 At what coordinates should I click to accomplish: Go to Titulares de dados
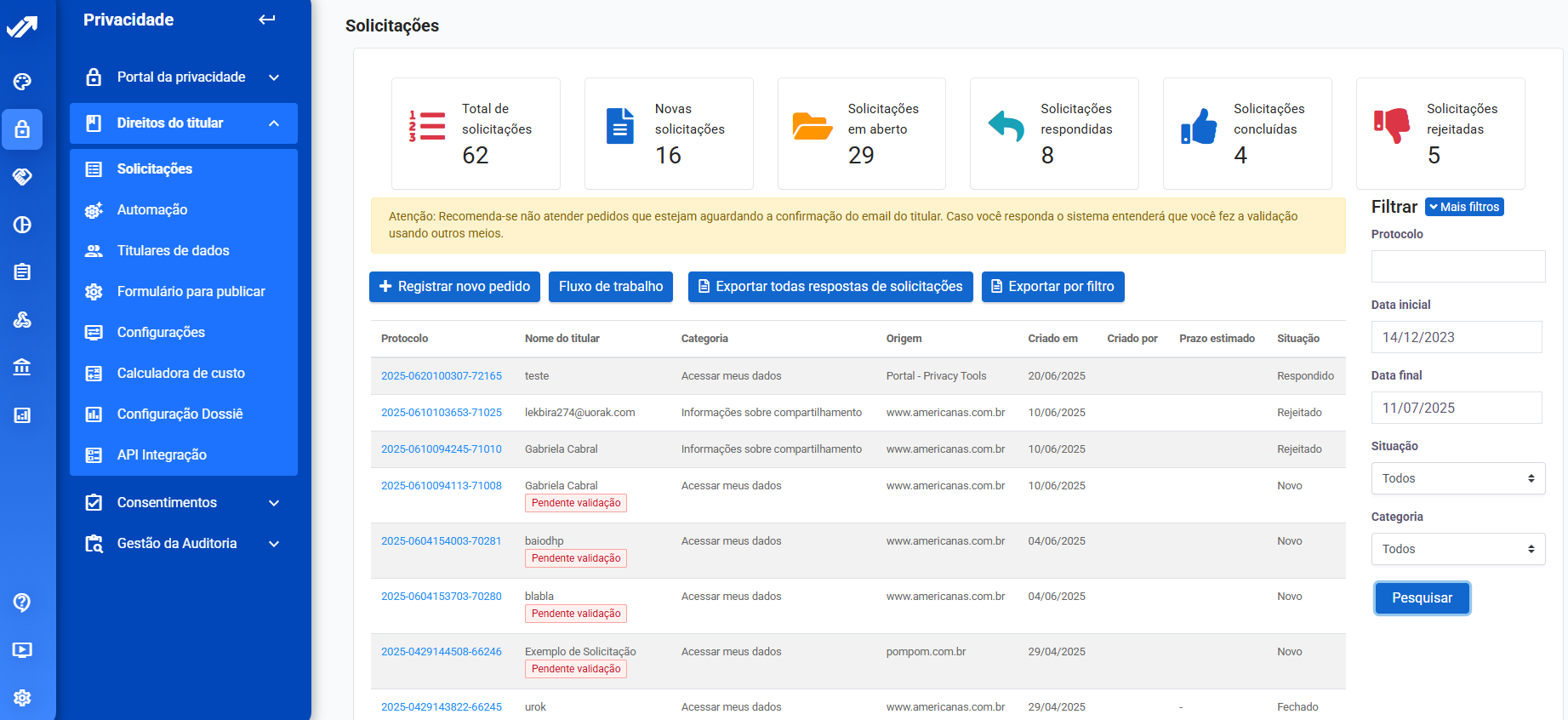(x=173, y=251)
